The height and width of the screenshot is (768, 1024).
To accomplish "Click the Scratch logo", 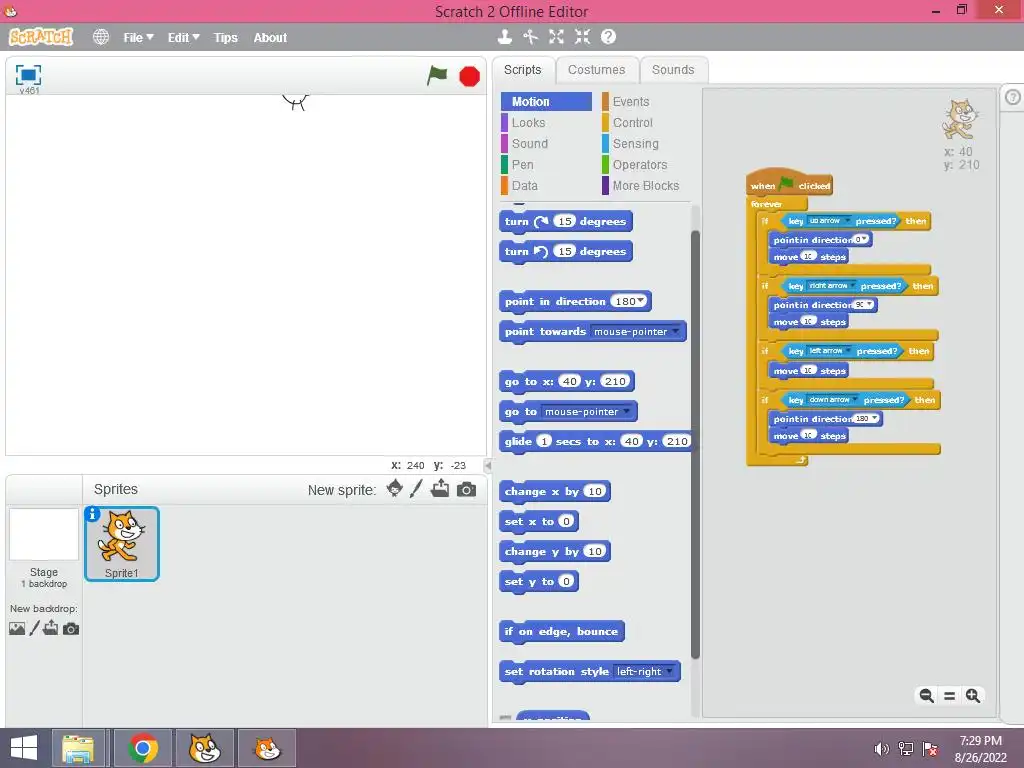I will tap(40, 37).
